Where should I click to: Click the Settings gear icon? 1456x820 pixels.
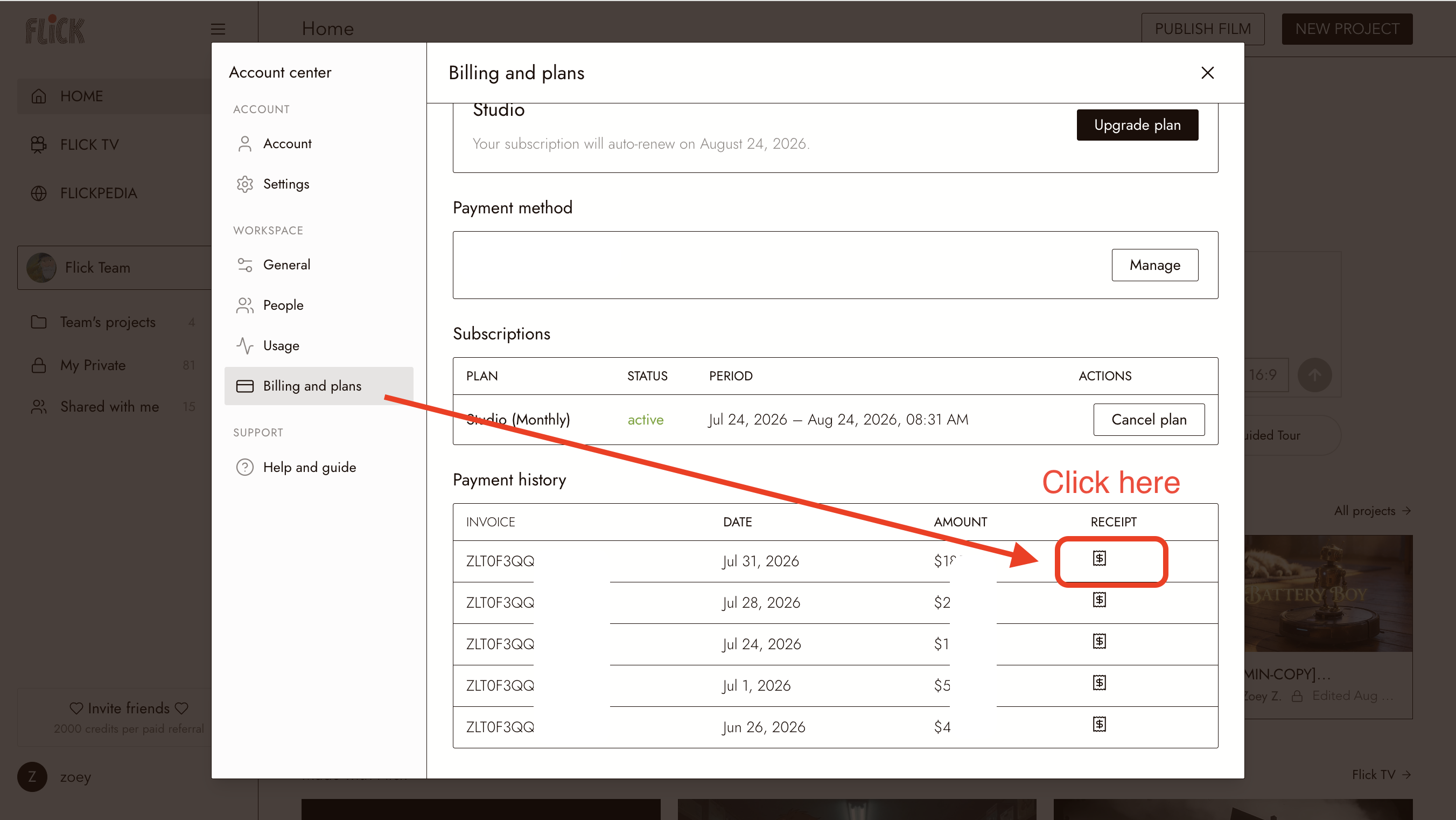point(245,184)
